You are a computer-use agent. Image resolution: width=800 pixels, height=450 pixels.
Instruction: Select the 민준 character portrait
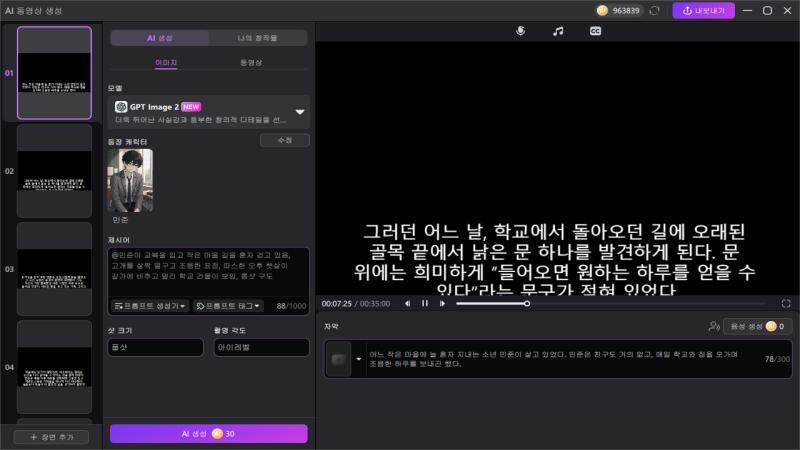click(130, 181)
